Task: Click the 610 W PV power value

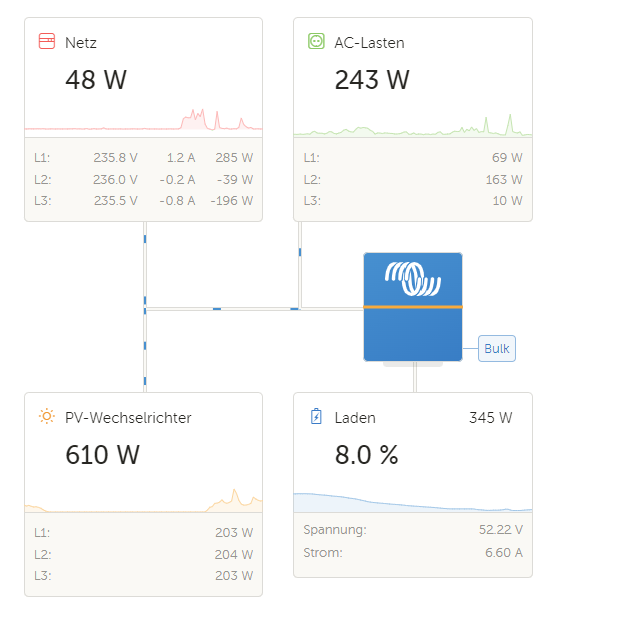Action: (x=103, y=455)
